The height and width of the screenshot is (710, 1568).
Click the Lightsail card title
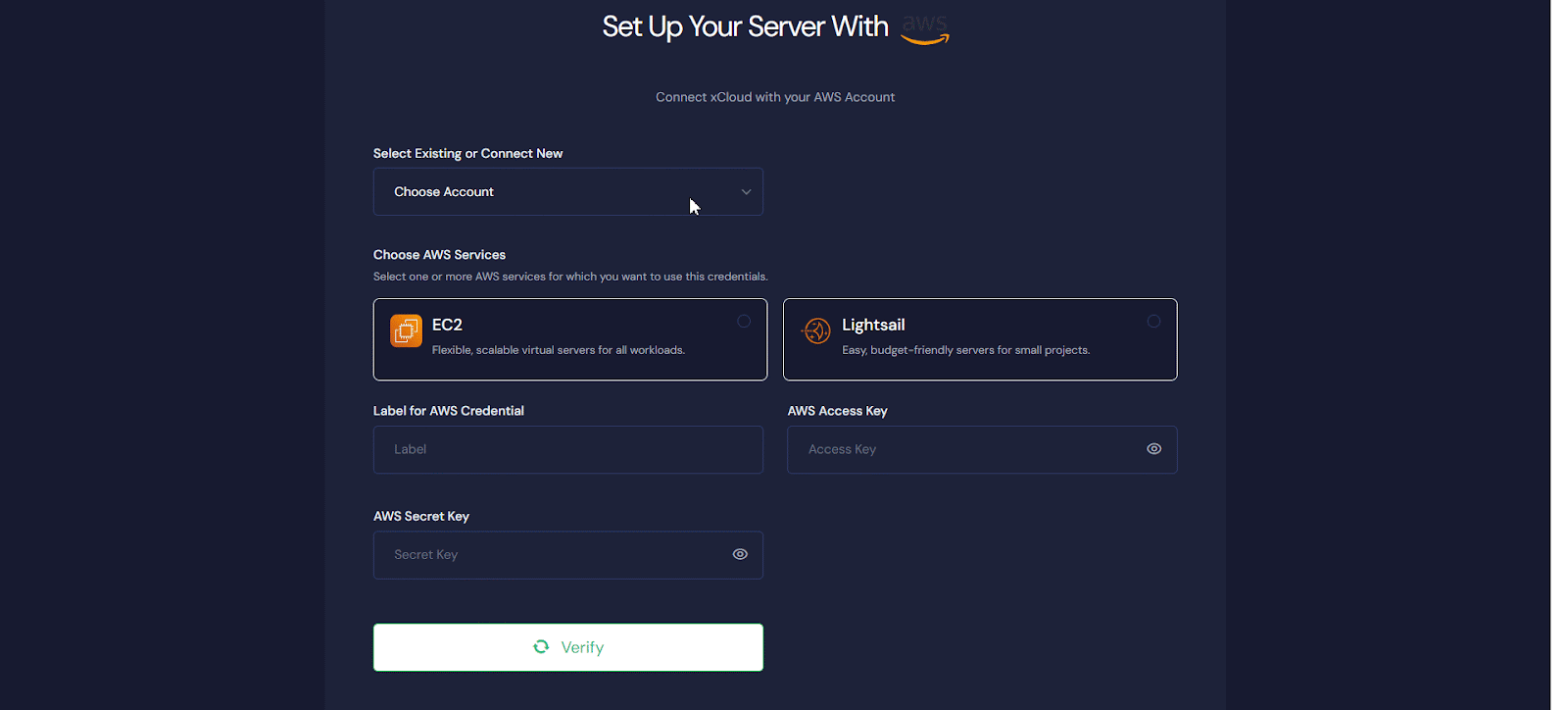pos(873,325)
